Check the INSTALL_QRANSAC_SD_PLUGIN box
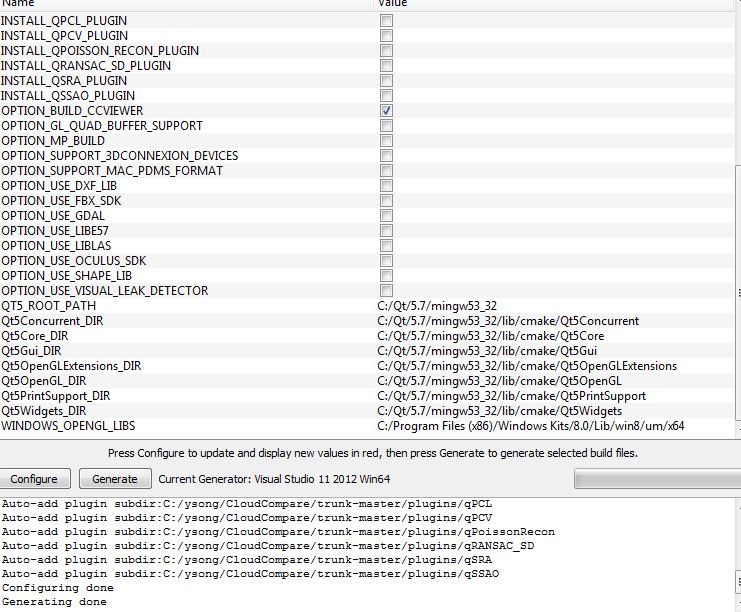This screenshot has height=612, width=741. 386,66
